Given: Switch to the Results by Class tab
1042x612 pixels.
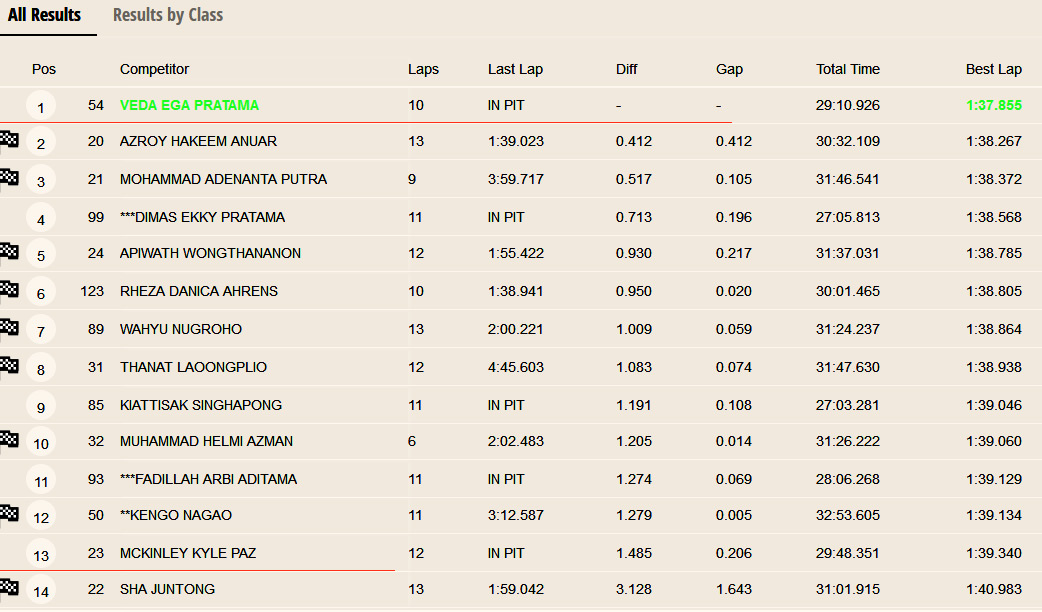Looking at the screenshot, I should coord(168,15).
